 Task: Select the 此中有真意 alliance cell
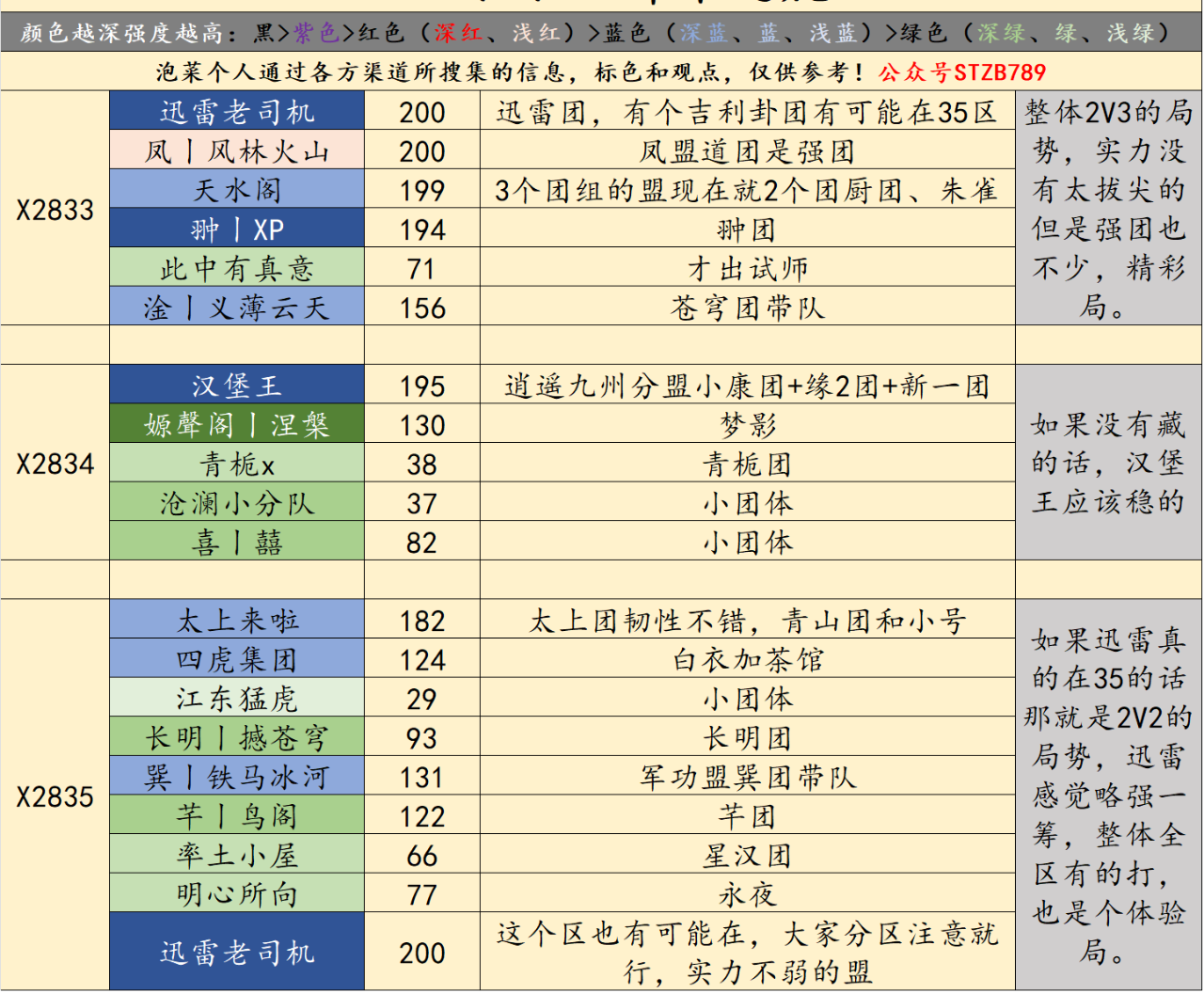tap(237, 268)
